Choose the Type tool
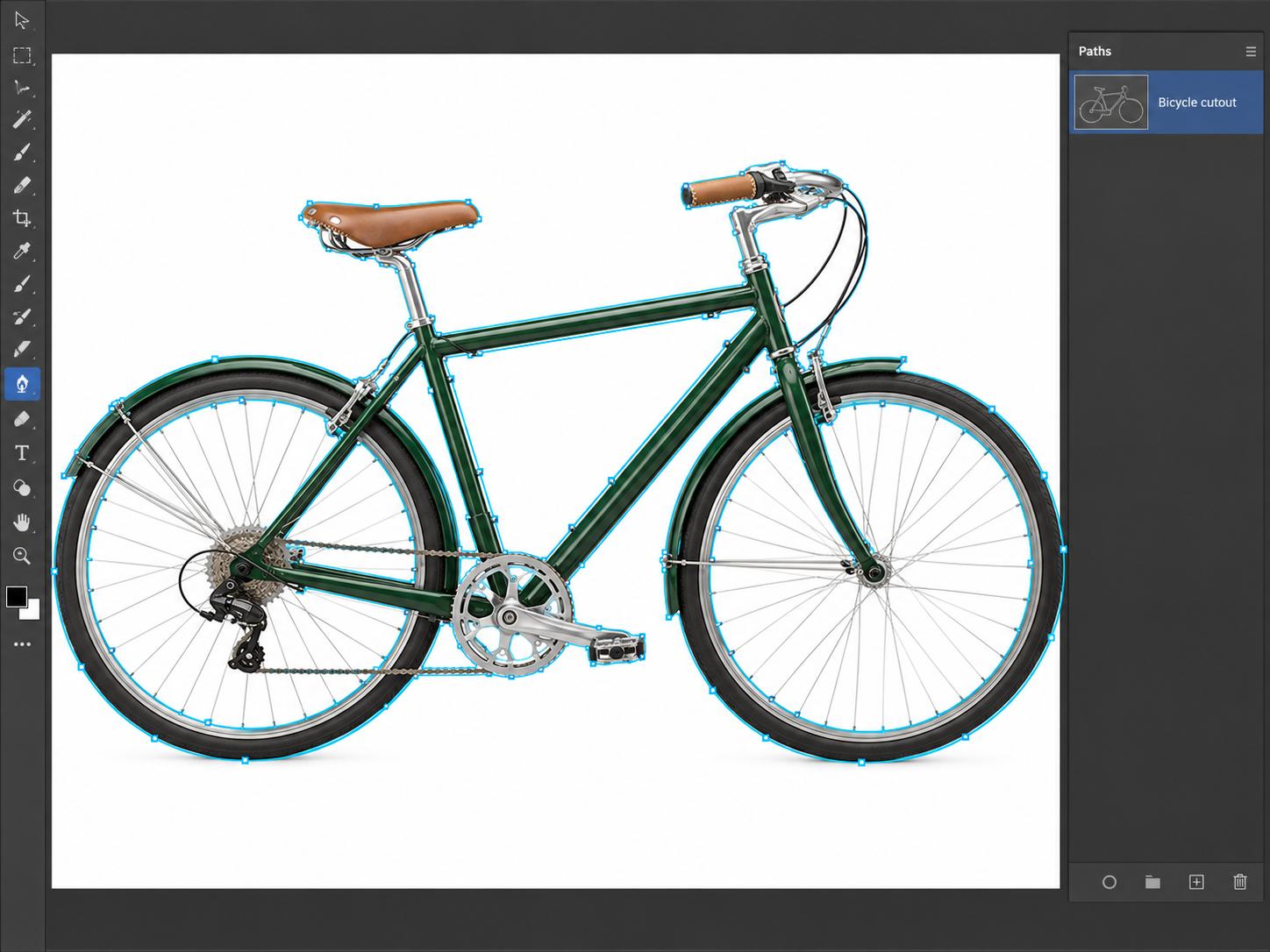The image size is (1270, 952). pyautogui.click(x=22, y=453)
